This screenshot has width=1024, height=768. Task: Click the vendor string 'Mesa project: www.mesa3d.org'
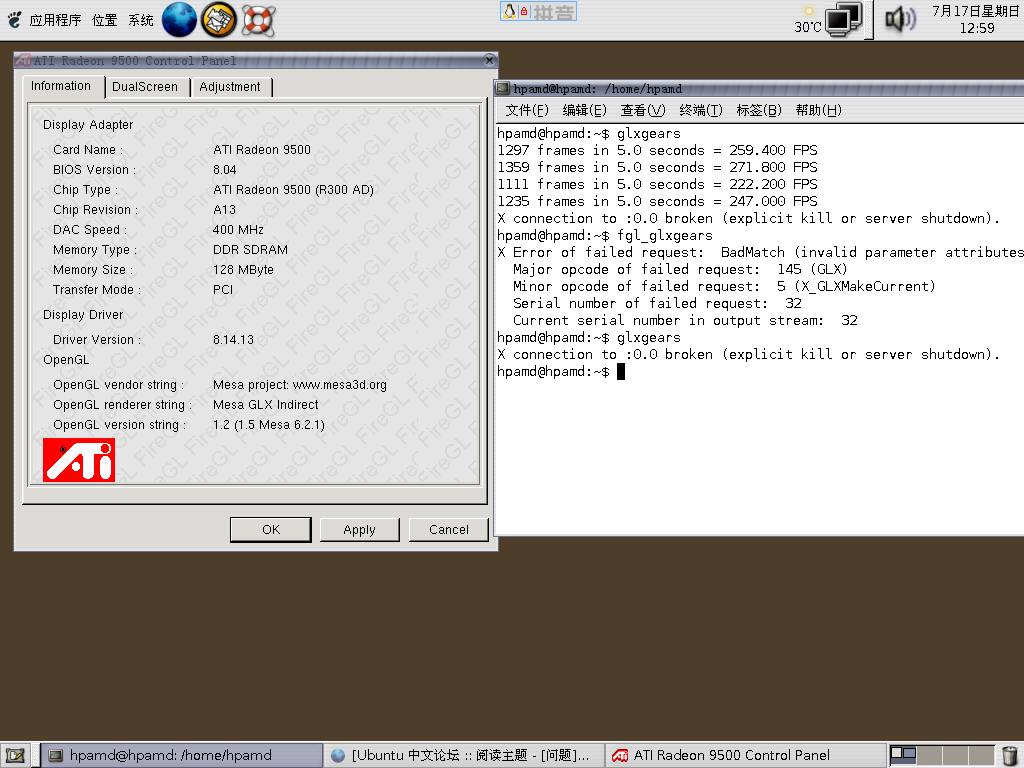[300, 385]
